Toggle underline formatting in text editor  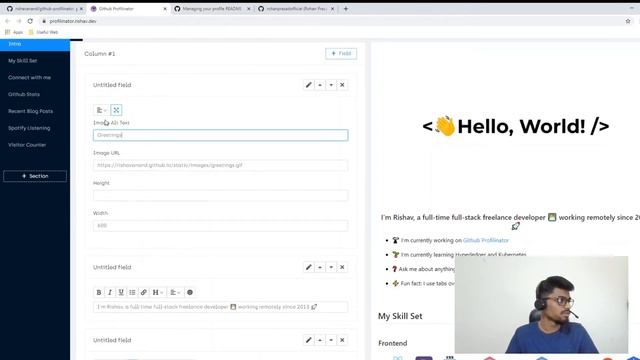[121, 292]
